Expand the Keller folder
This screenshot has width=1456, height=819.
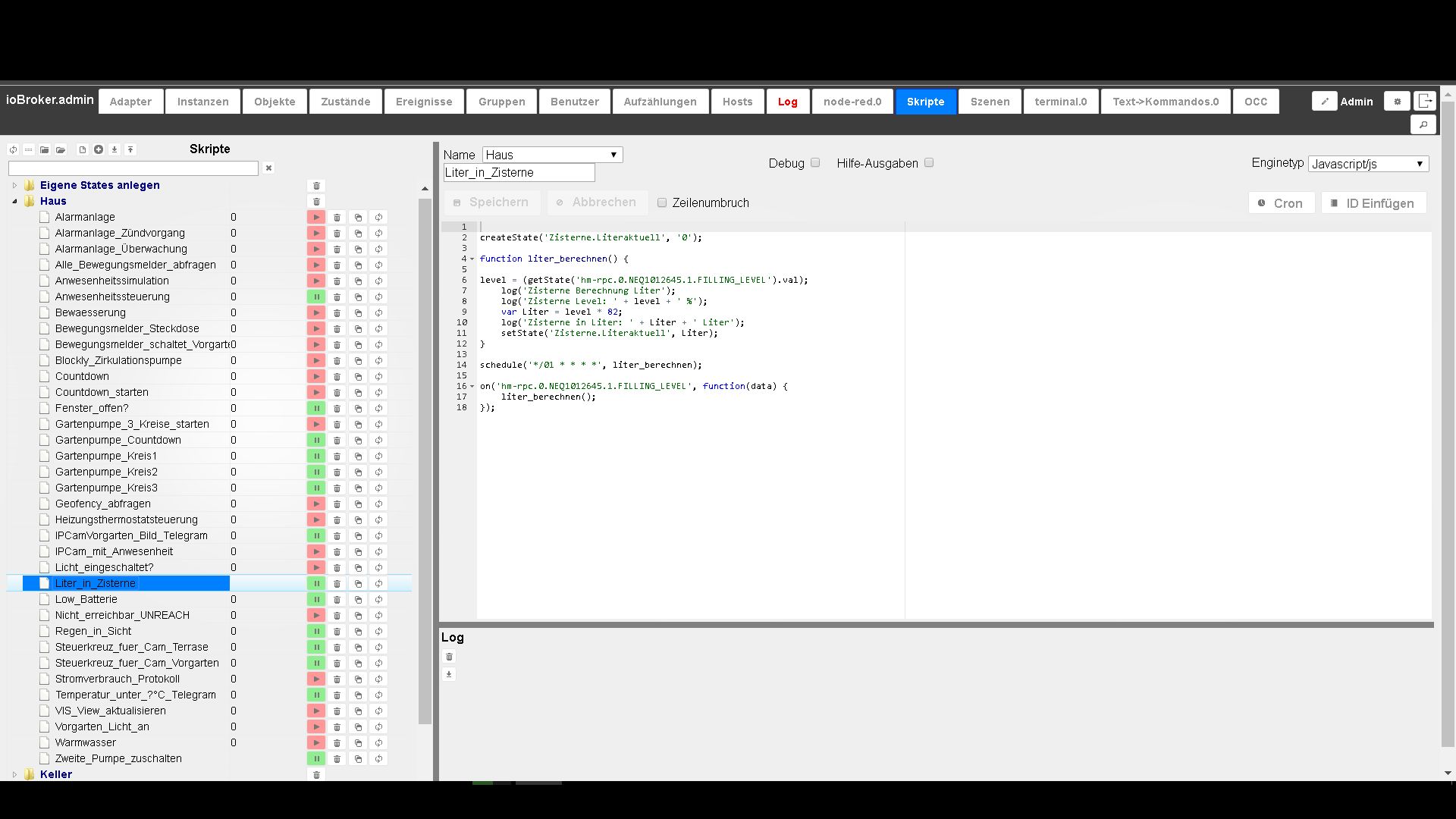(x=14, y=775)
